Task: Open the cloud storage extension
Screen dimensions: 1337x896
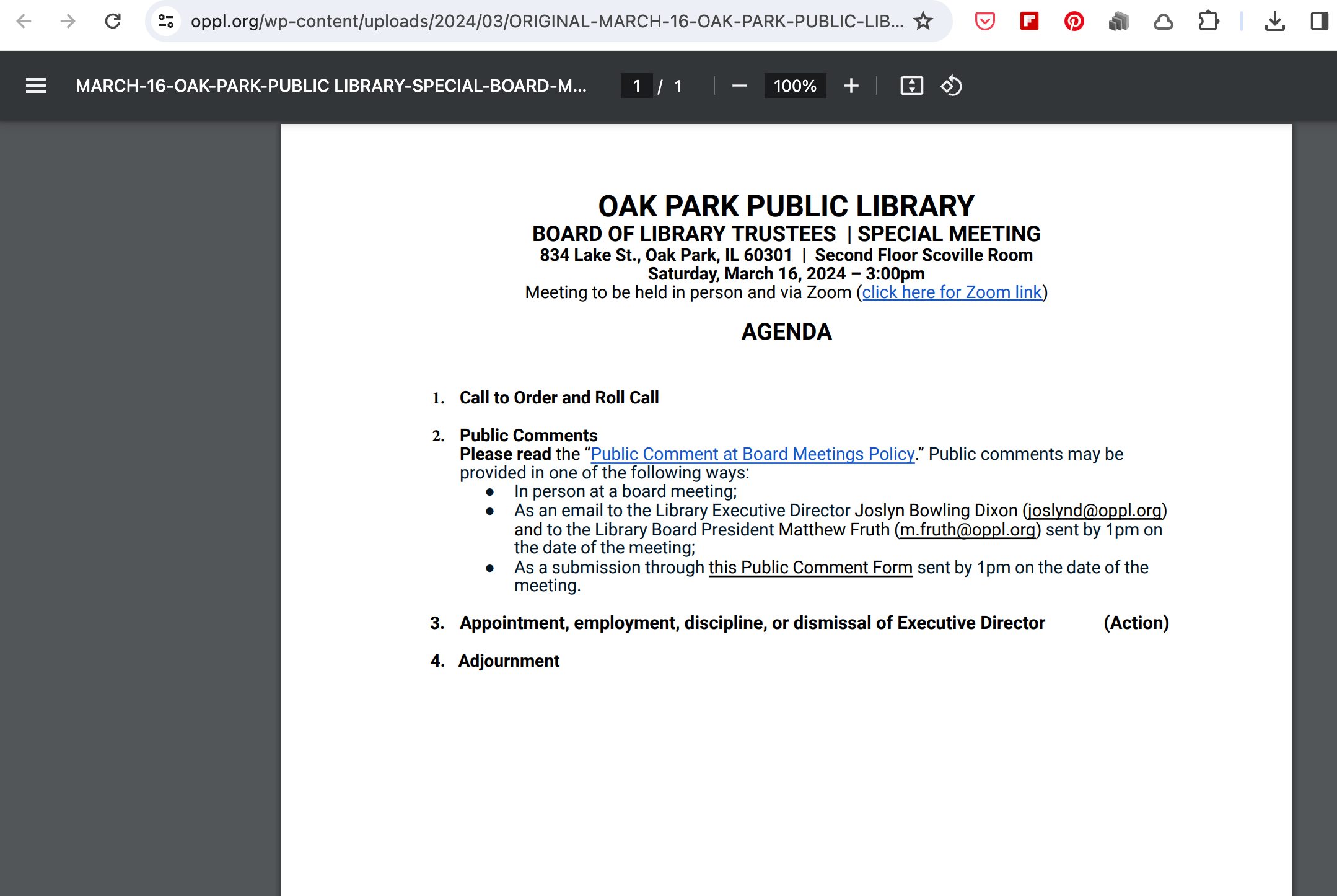Action: (1164, 20)
